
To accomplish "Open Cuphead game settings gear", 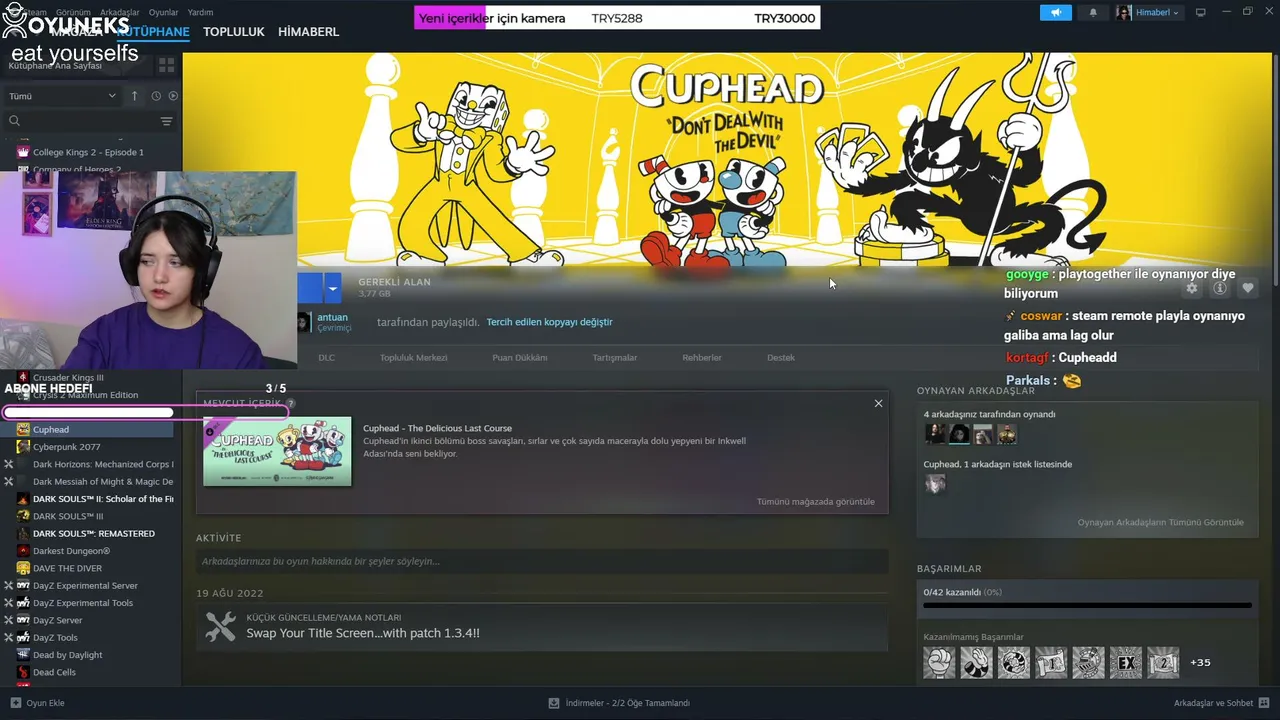I will pyautogui.click(x=1191, y=288).
